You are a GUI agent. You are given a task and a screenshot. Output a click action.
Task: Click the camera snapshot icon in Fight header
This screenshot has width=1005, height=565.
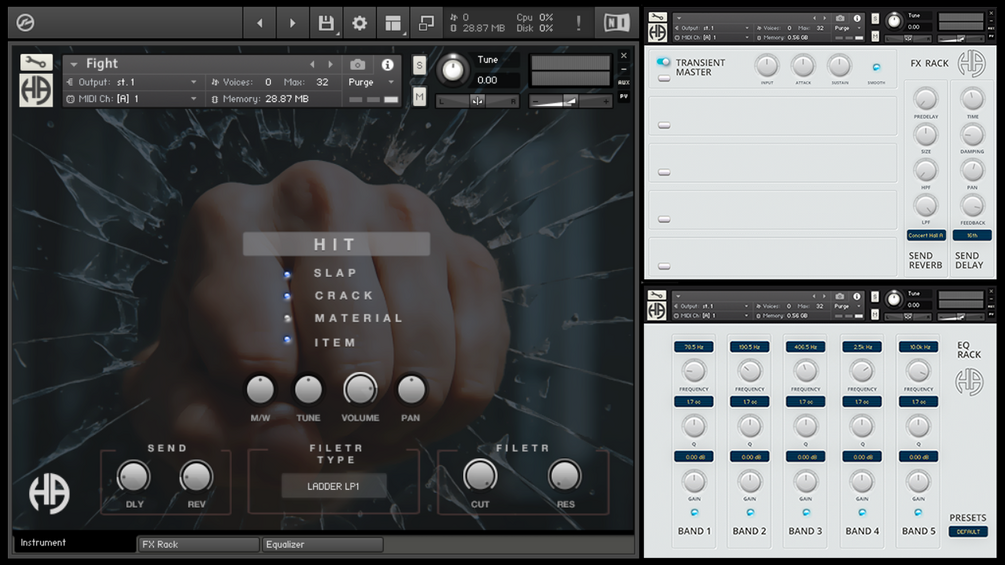pos(358,65)
